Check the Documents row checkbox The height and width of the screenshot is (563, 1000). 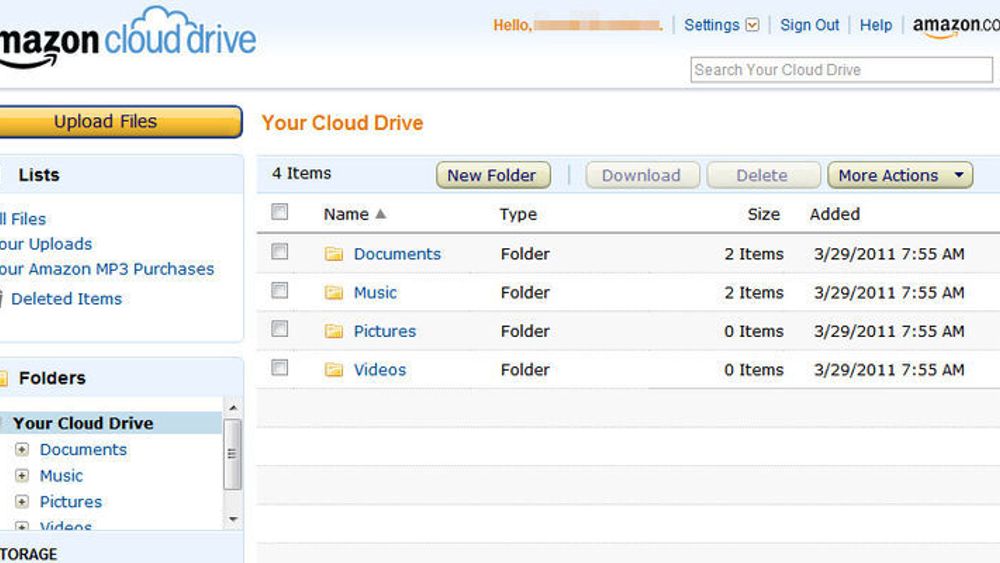279,252
